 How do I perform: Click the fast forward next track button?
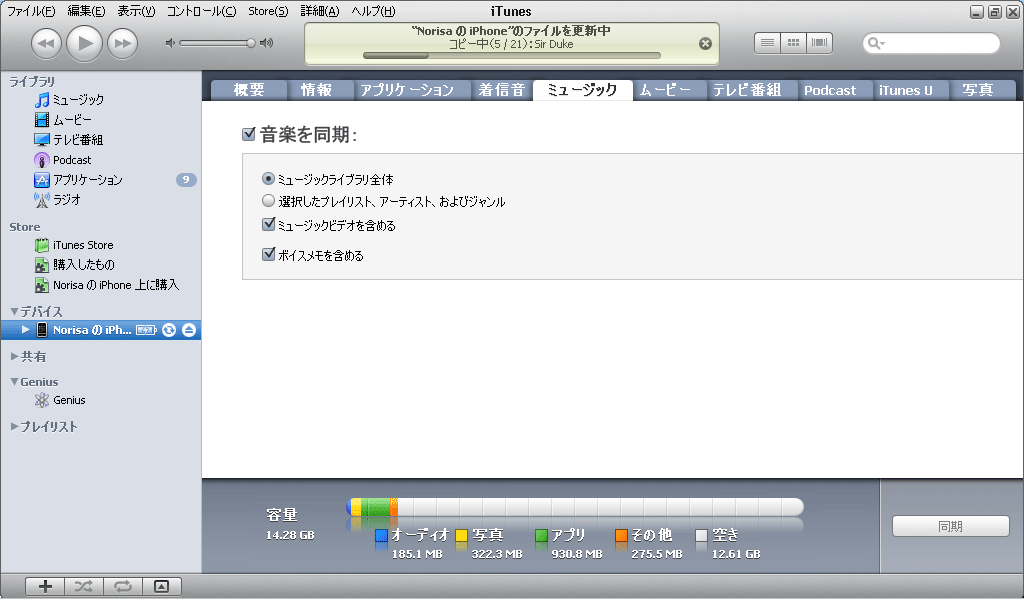tap(122, 44)
